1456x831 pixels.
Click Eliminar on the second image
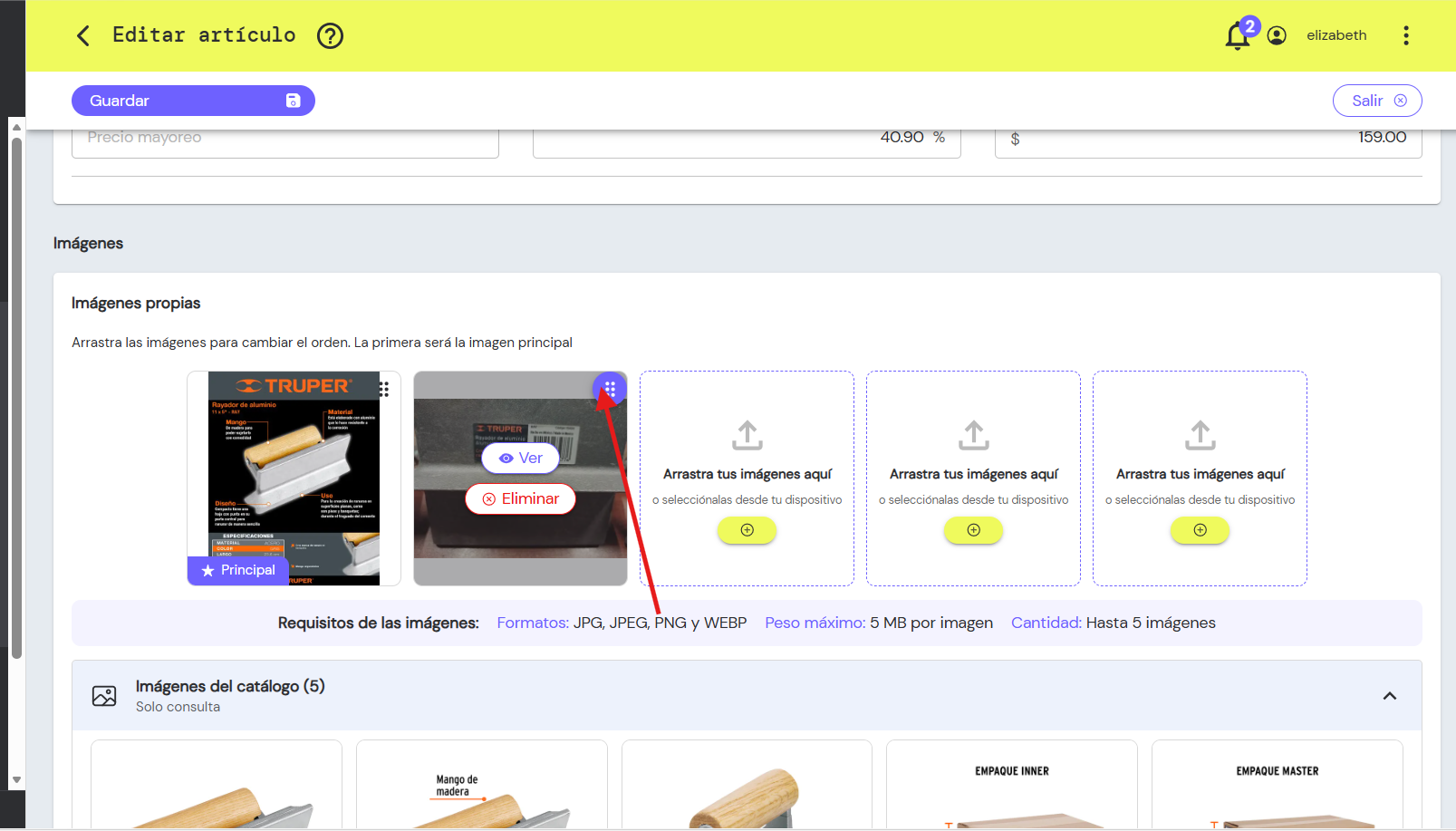pos(521,498)
